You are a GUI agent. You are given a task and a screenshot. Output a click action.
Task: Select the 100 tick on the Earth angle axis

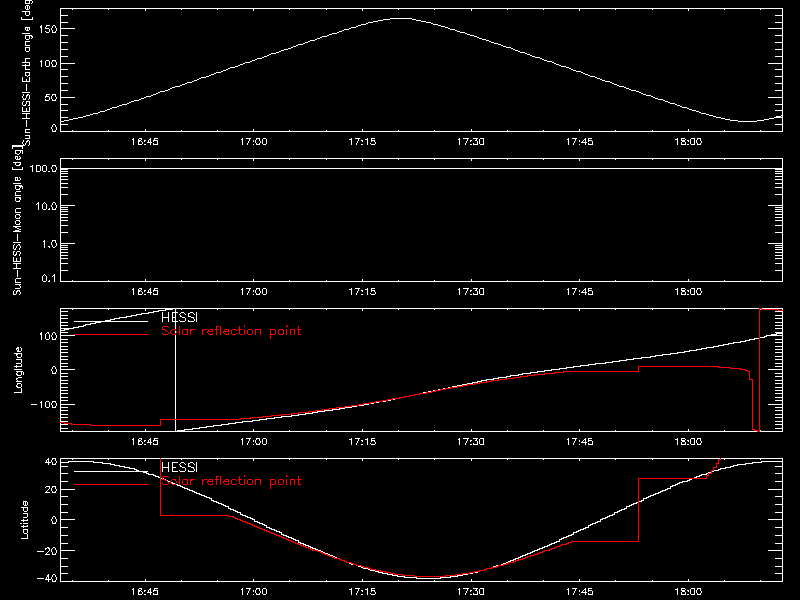48,64
